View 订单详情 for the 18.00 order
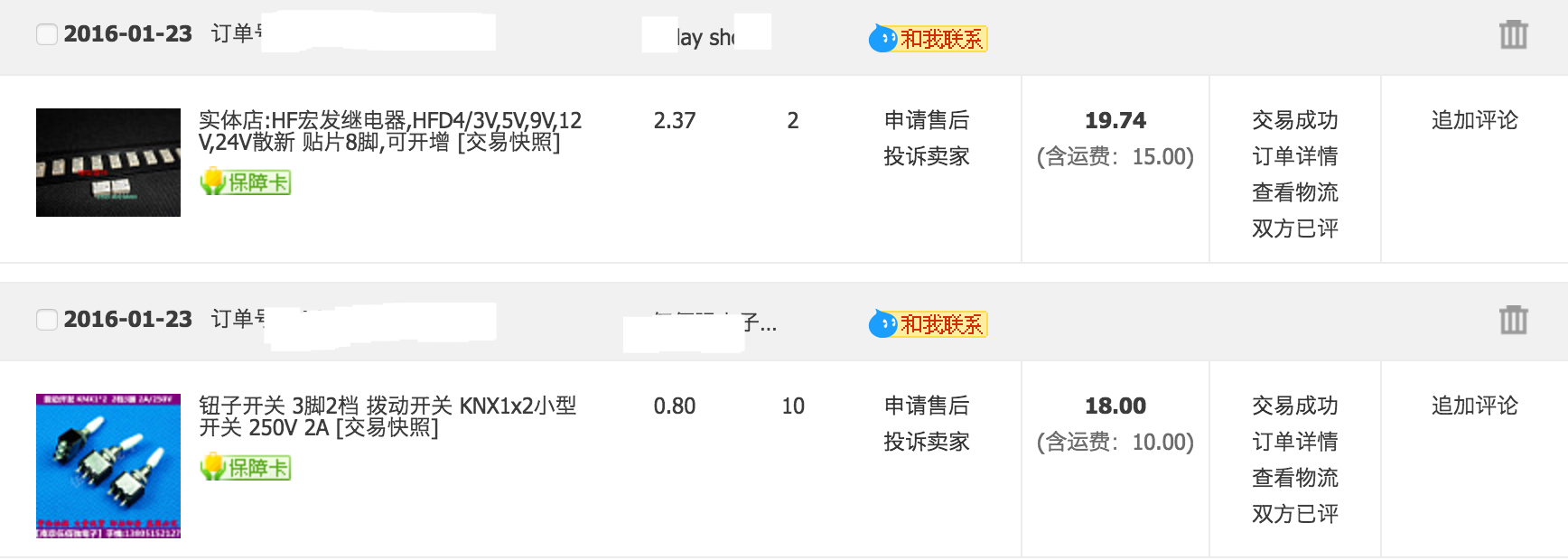This screenshot has height=560, width=1568. [x=1295, y=442]
